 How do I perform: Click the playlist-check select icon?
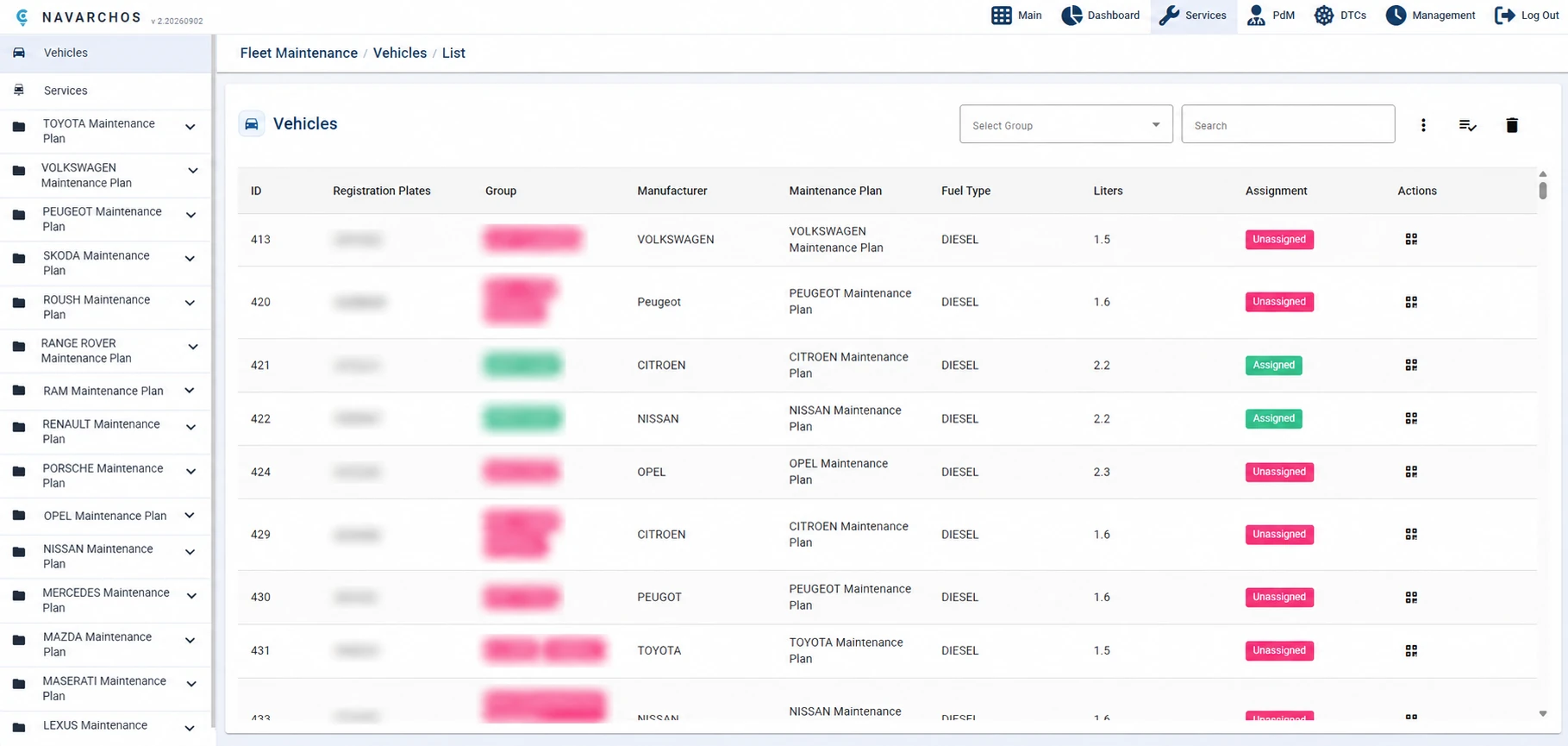click(x=1467, y=125)
